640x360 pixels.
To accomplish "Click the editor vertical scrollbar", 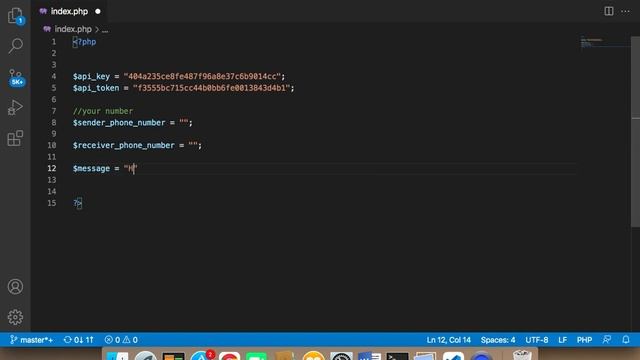I will tap(636, 131).
